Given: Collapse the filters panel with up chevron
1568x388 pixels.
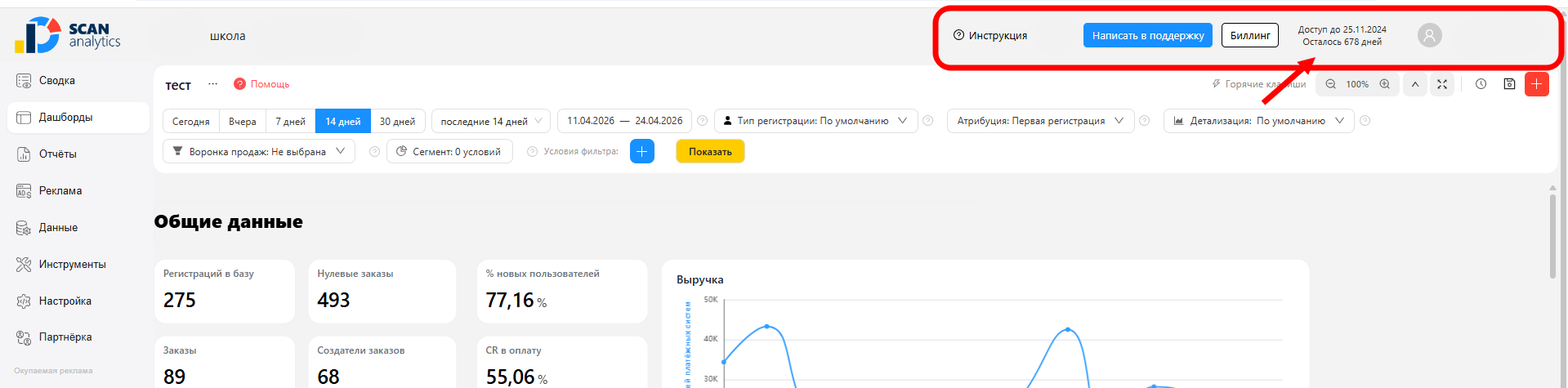Looking at the screenshot, I should click(x=1415, y=84).
